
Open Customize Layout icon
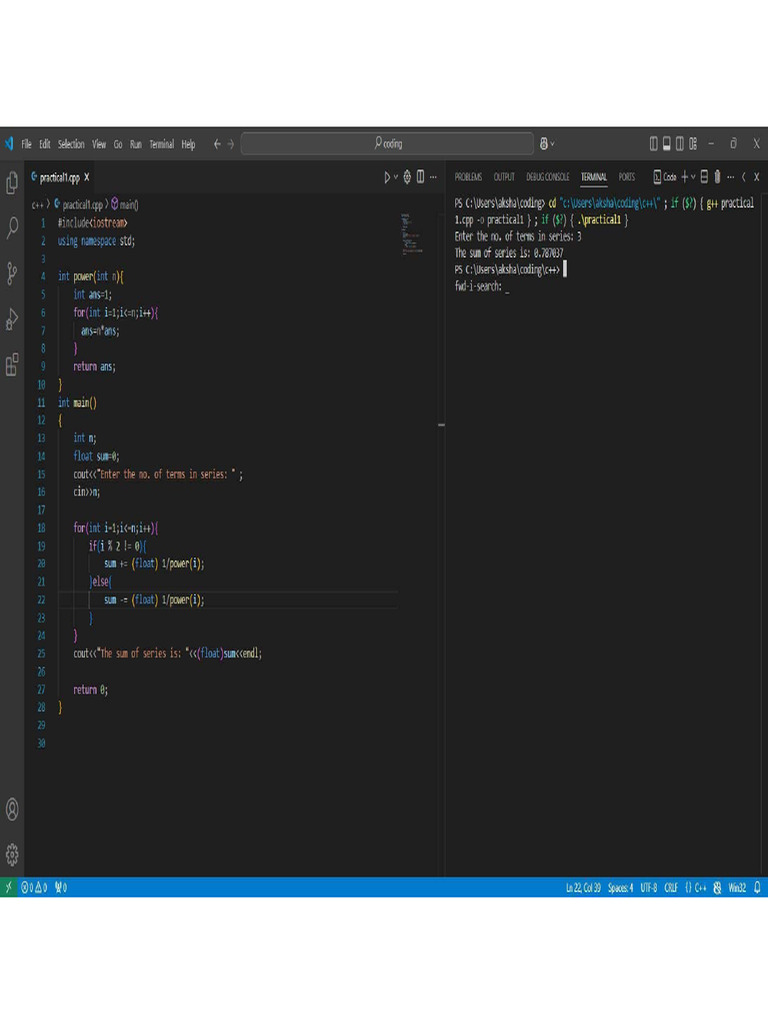click(x=692, y=144)
